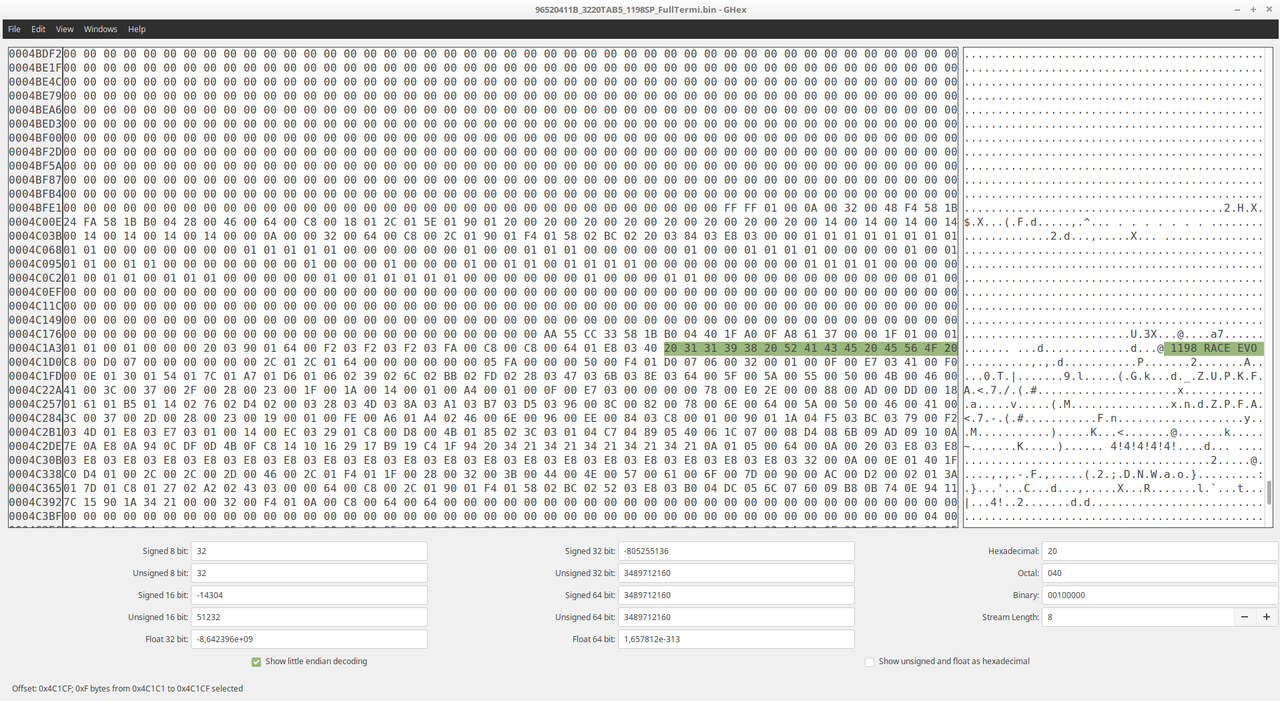Click the Unsigned 16 bit value field

pyautogui.click(x=309, y=617)
